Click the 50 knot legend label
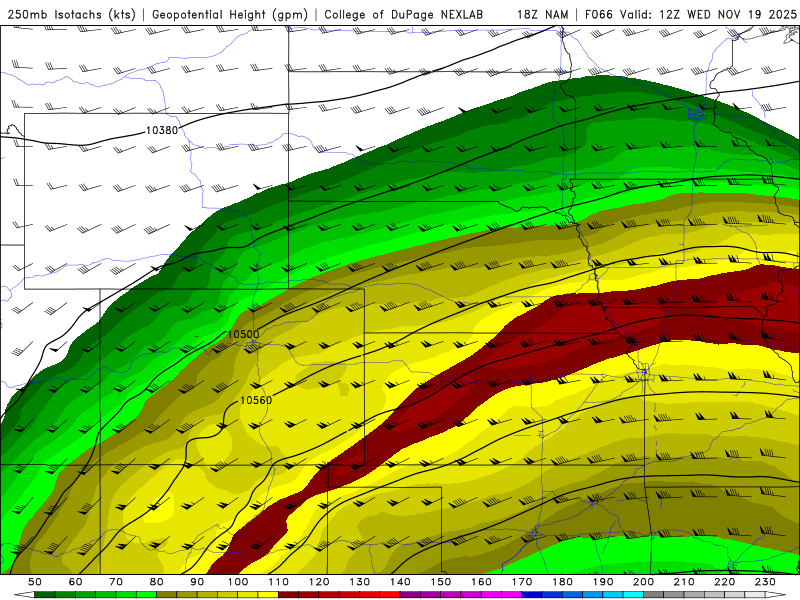The height and width of the screenshot is (600, 800). click(35, 582)
